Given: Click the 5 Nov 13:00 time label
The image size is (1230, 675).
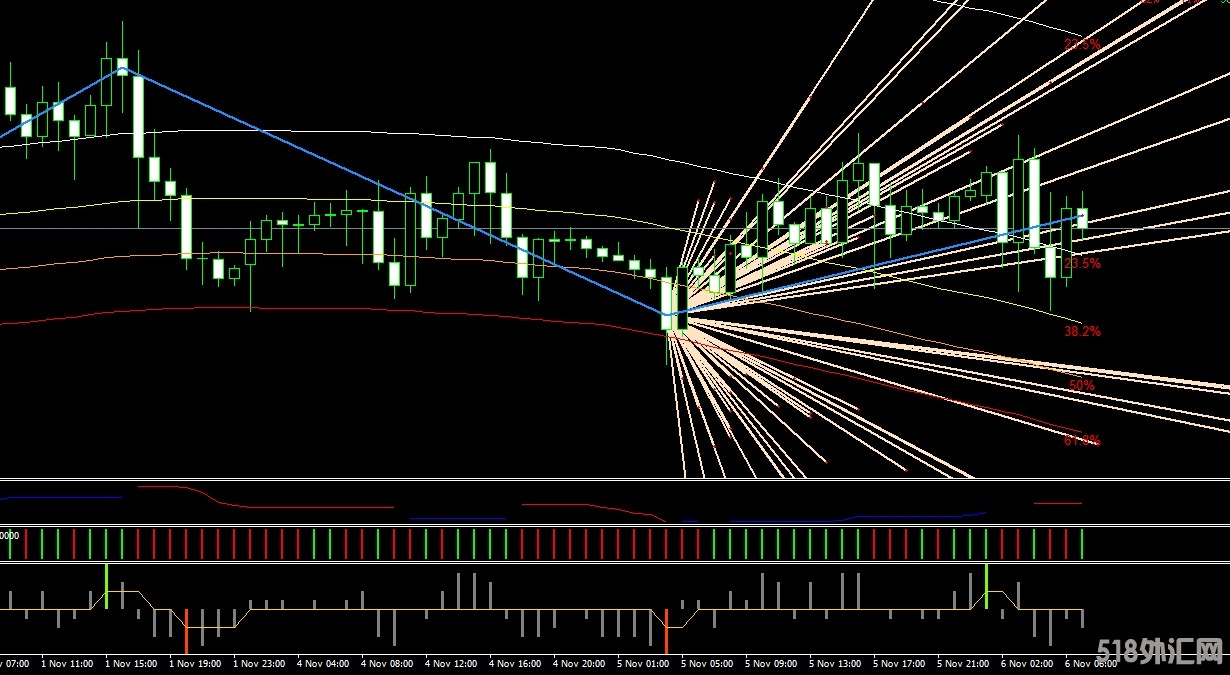Looking at the screenshot, I should [835, 663].
